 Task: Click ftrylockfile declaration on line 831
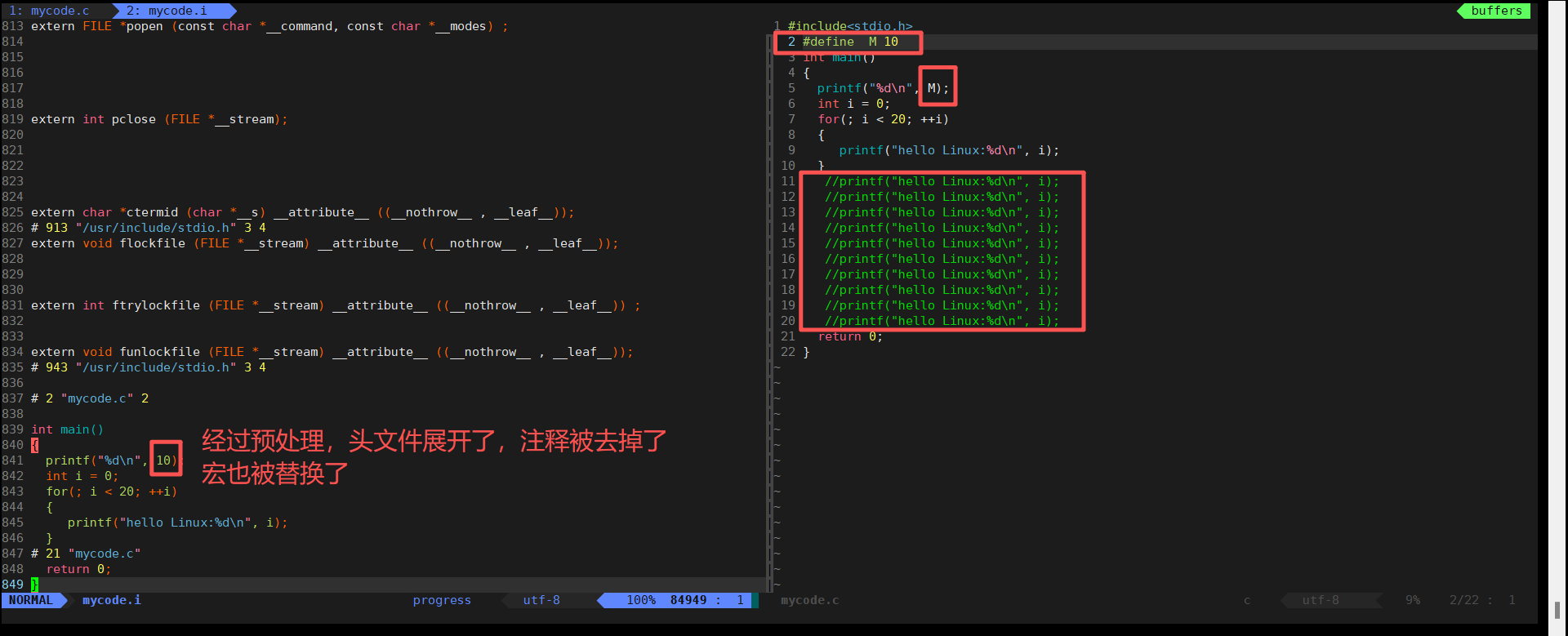point(336,305)
